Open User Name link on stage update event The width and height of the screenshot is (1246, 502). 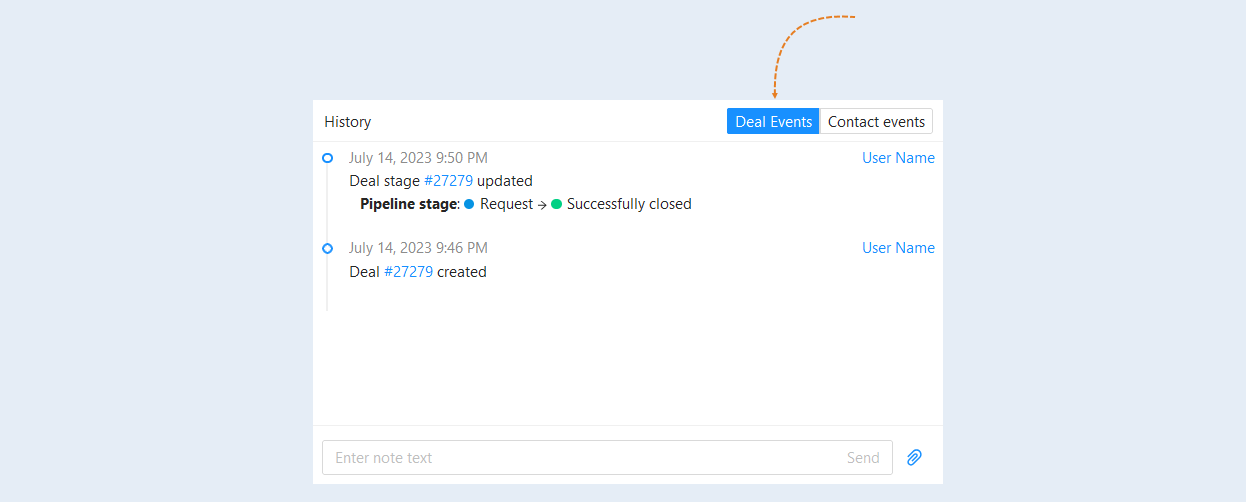(898, 158)
